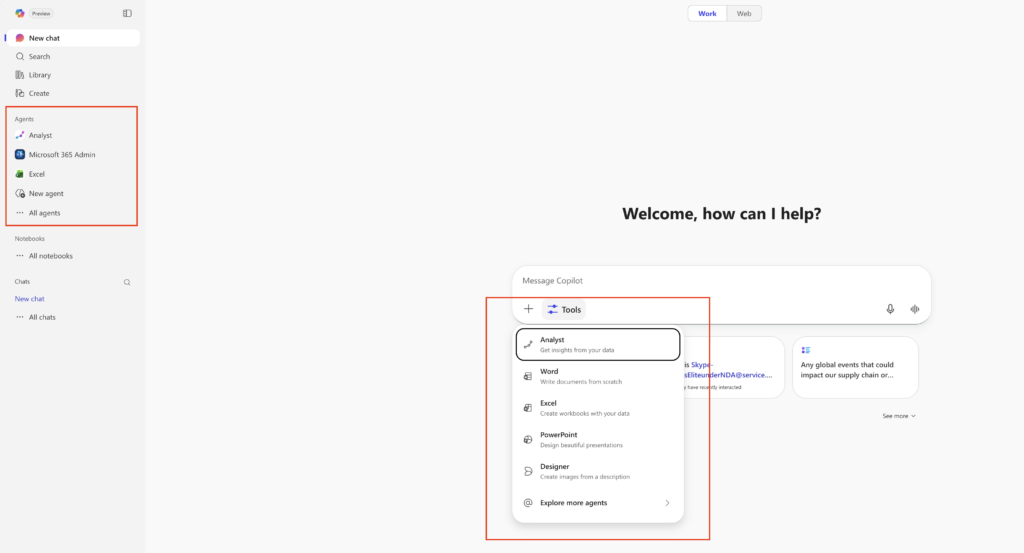Open the Excel agent in sidebar
Screen dimensions: 1024x553
[x=36, y=174]
